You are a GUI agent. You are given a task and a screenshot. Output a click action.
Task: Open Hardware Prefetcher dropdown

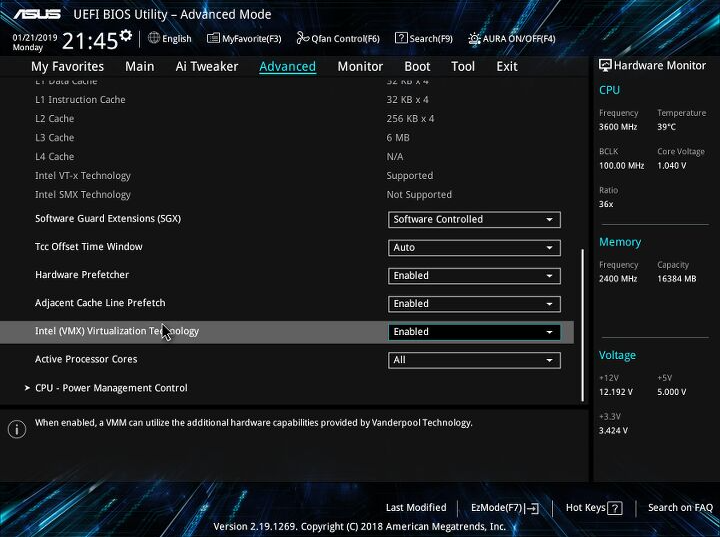pos(474,275)
